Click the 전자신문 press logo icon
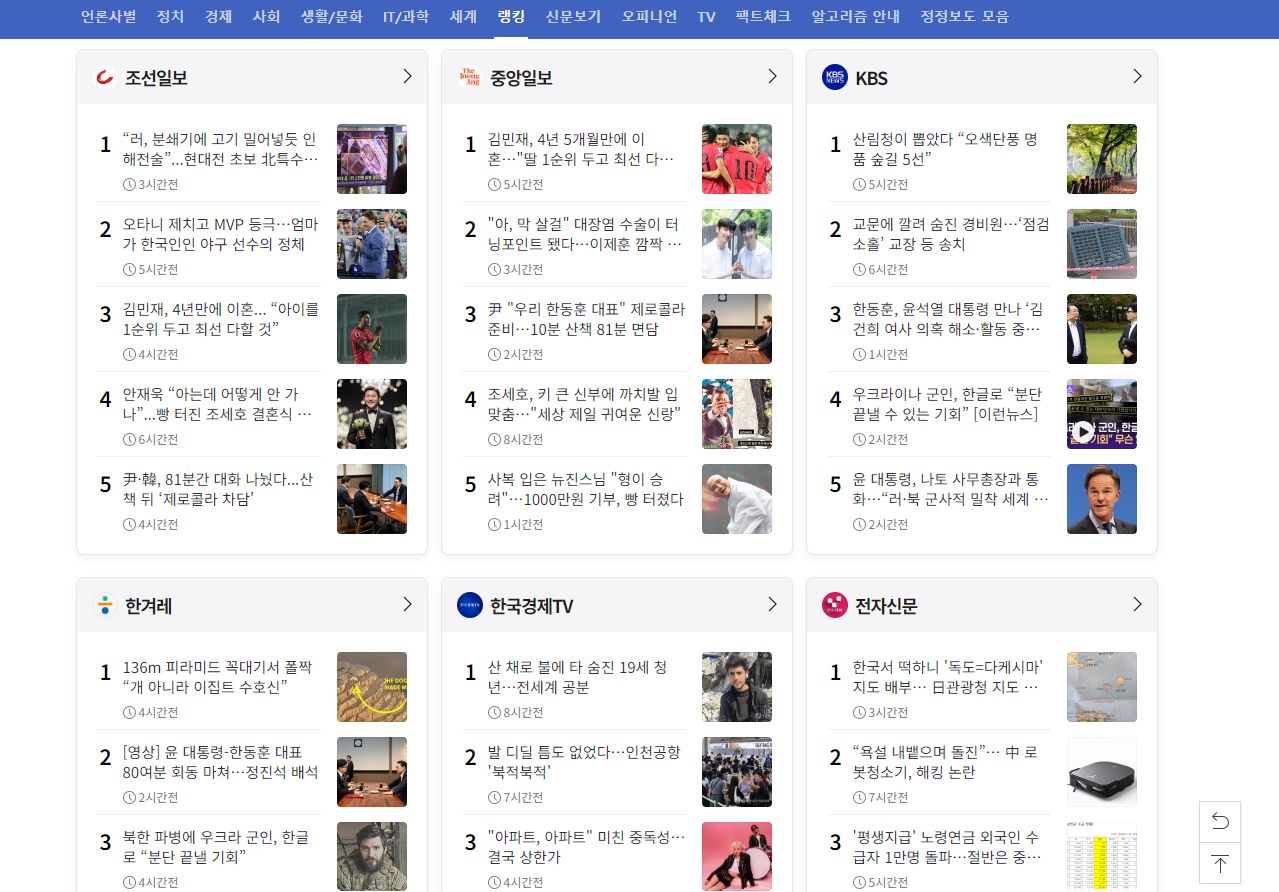1279x892 pixels. click(x=835, y=604)
